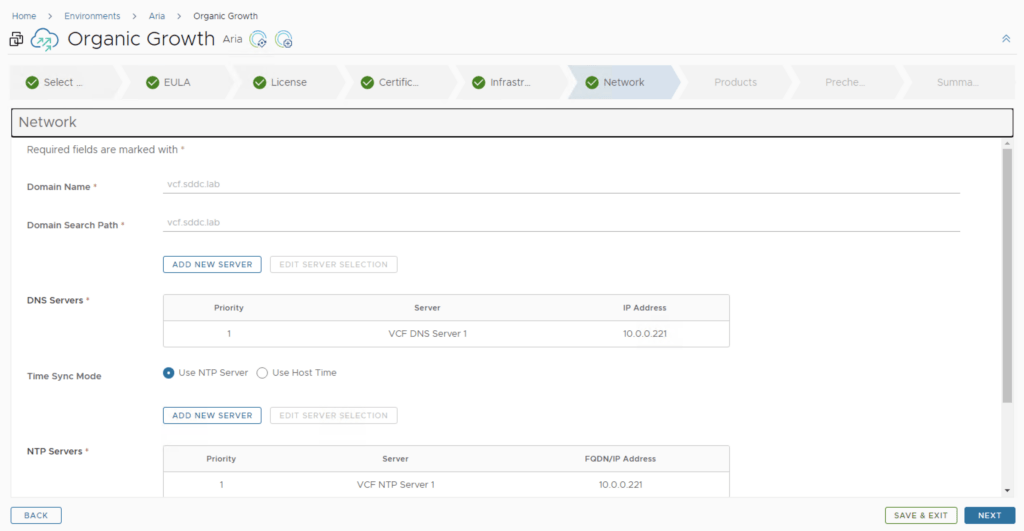The height and width of the screenshot is (531, 1024).
Task: Click the Domain Search Path input field
Action: pyautogui.click(x=560, y=222)
